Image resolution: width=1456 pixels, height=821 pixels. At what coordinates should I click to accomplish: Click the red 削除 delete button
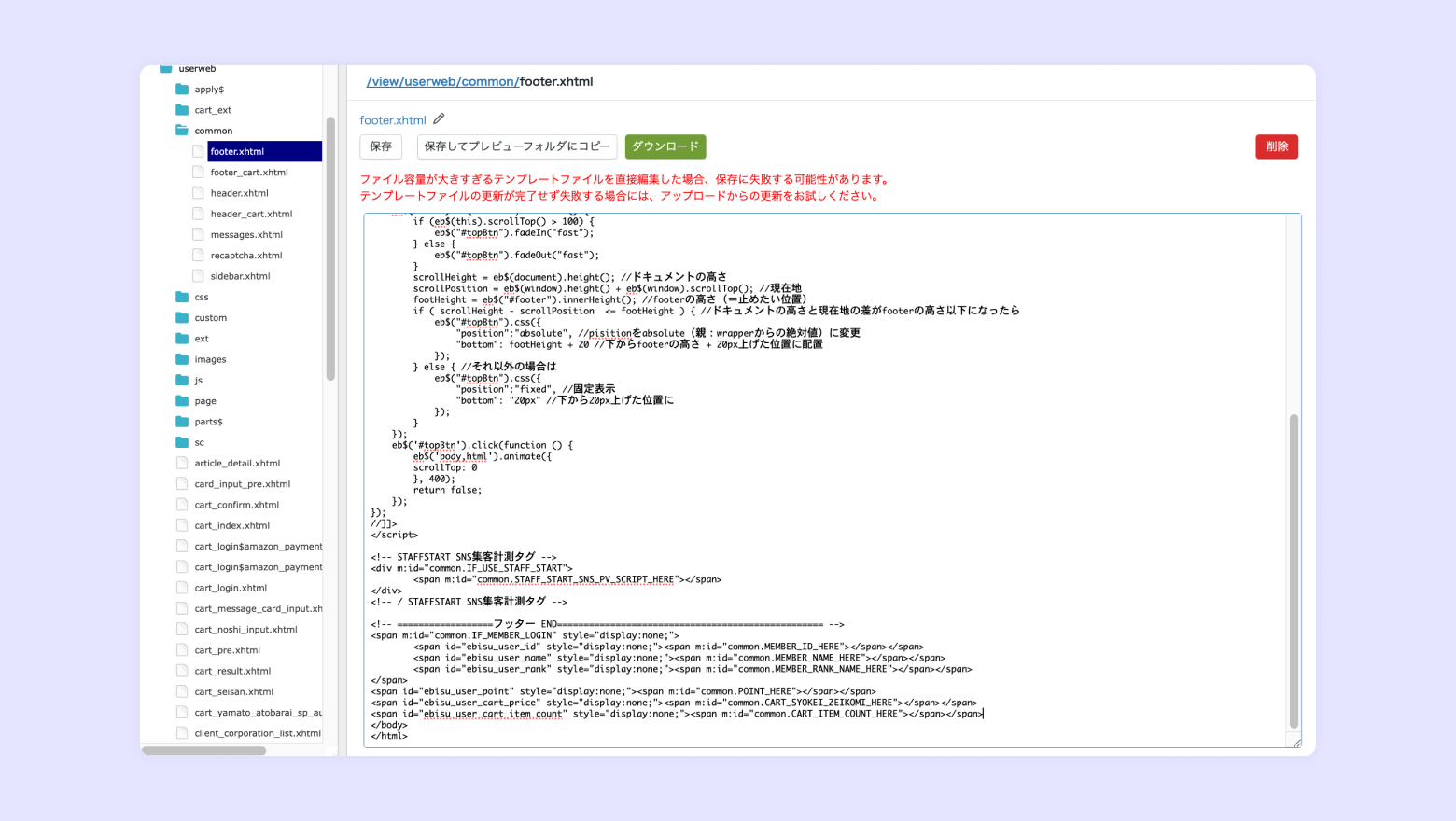(x=1277, y=146)
